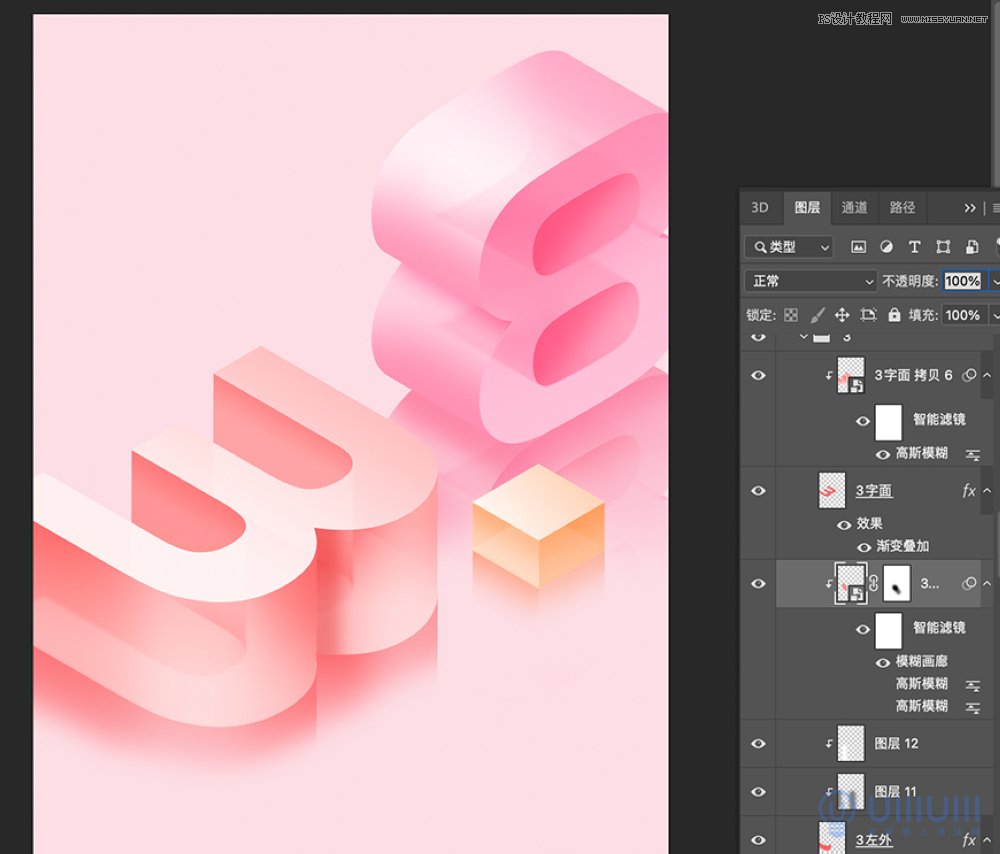Viewport: 1000px width, 854px height.
Task: Click the lock position move icon
Action: click(x=842, y=315)
